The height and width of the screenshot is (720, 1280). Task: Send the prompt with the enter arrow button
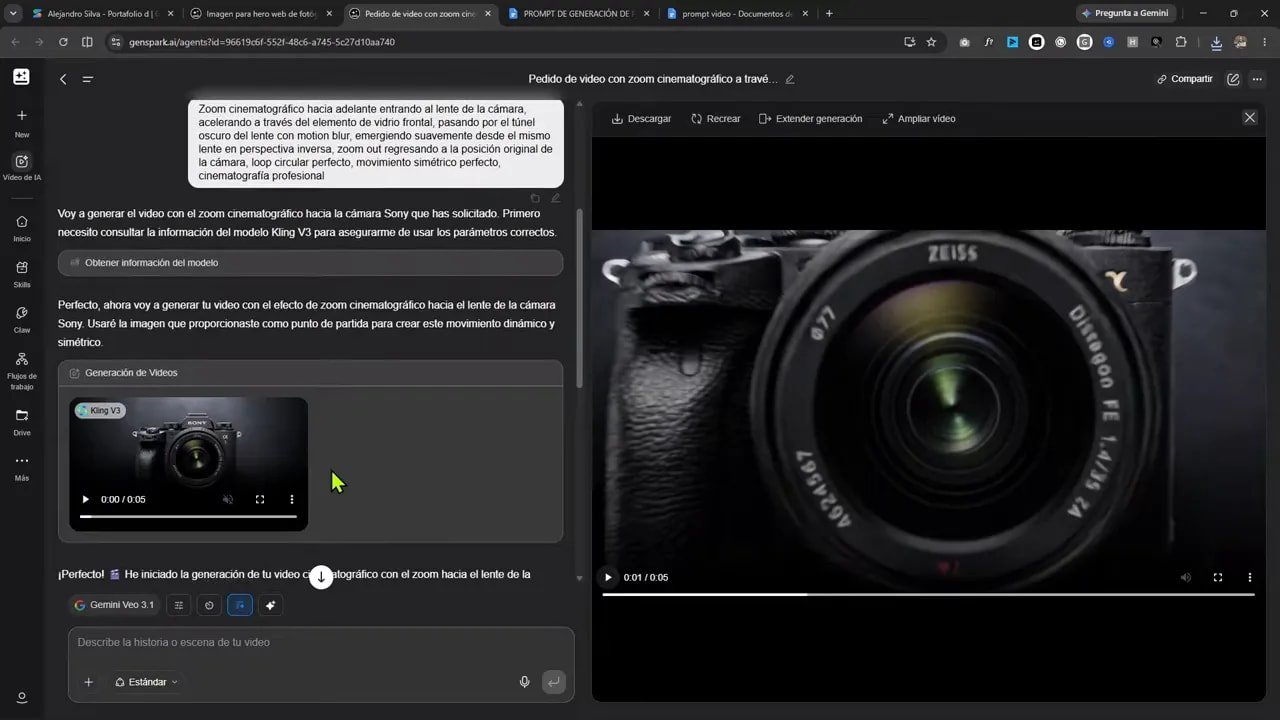pyautogui.click(x=553, y=682)
